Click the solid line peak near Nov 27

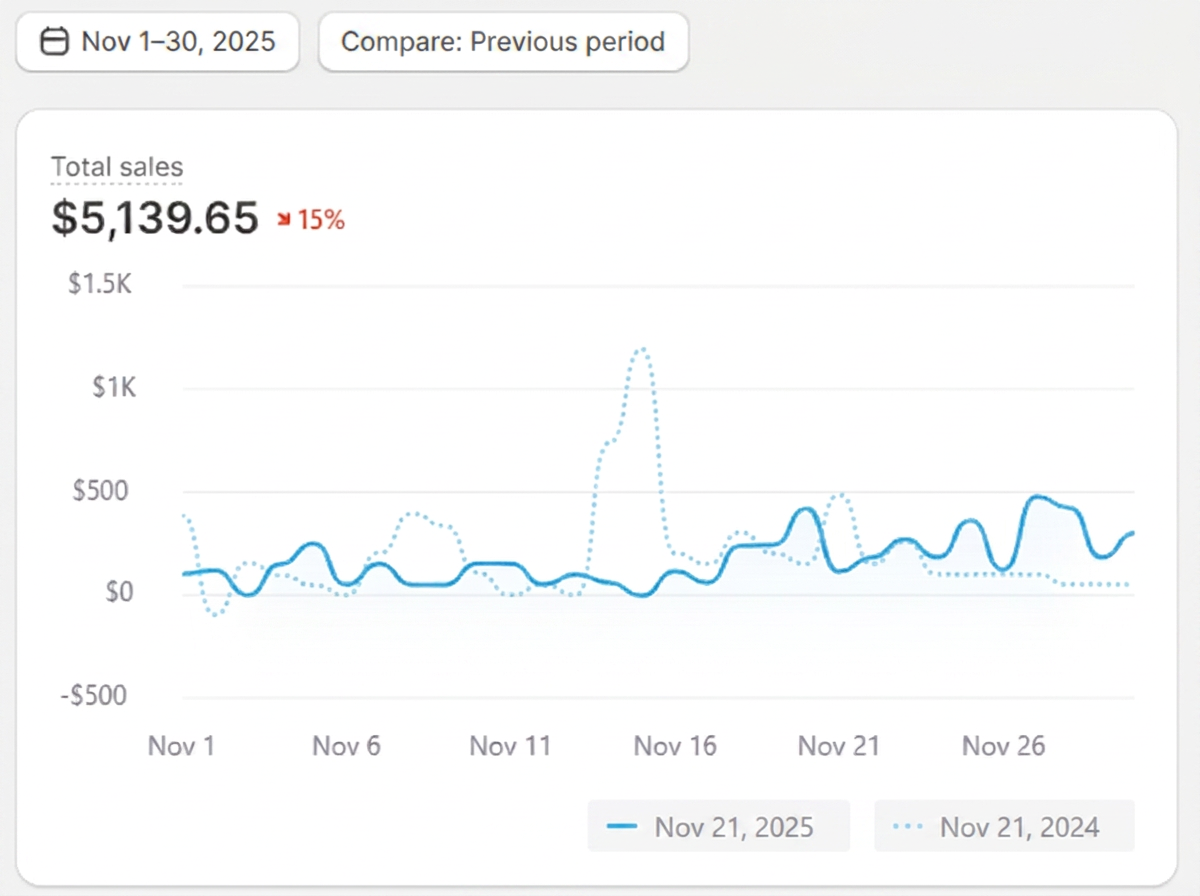pos(1036,497)
